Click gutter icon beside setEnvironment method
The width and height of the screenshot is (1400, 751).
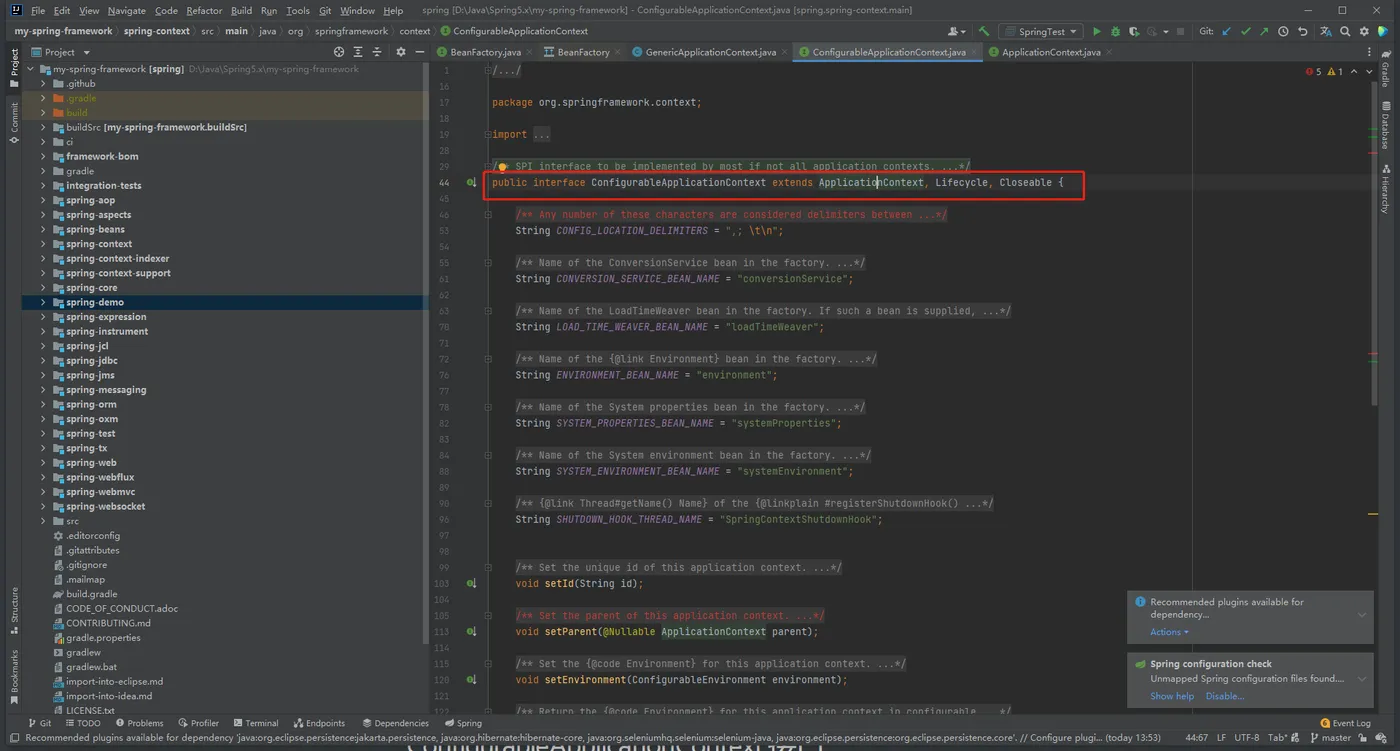[471, 680]
